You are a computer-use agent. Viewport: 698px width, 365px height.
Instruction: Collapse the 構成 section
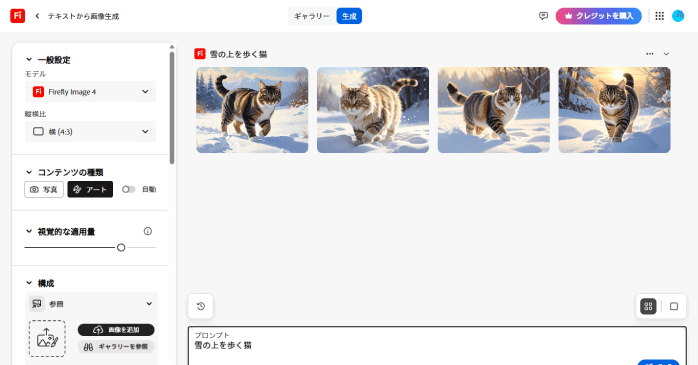pyautogui.click(x=29, y=283)
